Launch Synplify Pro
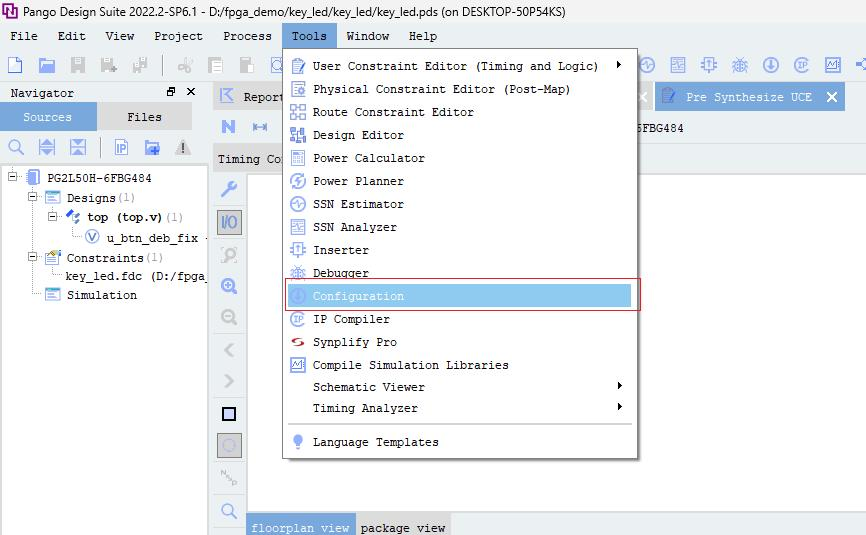The width and height of the screenshot is (866, 535). coord(460,342)
